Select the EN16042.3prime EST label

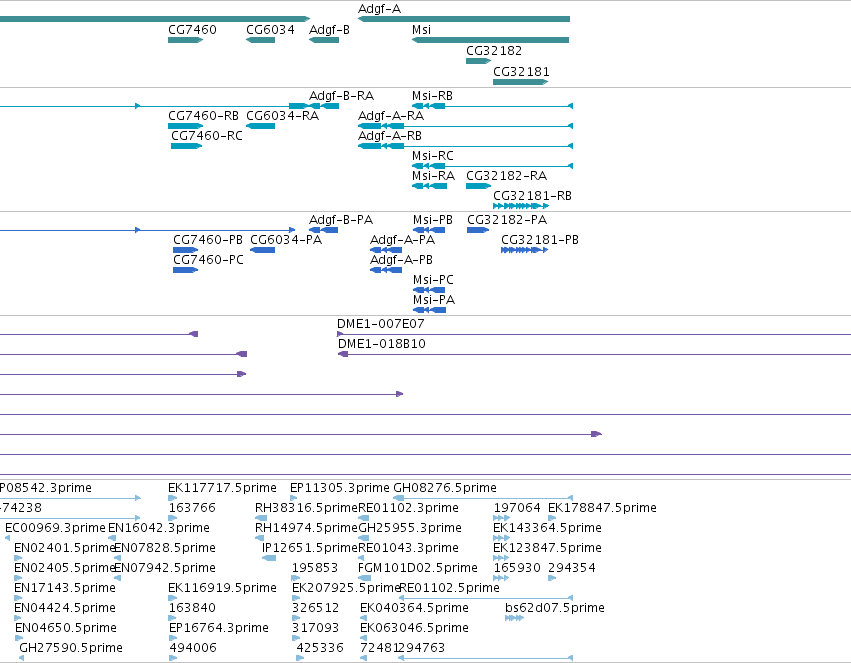click(159, 528)
